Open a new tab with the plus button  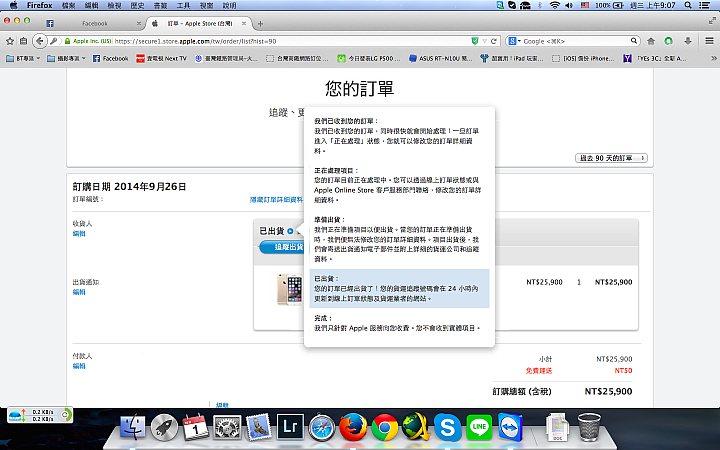pos(260,23)
